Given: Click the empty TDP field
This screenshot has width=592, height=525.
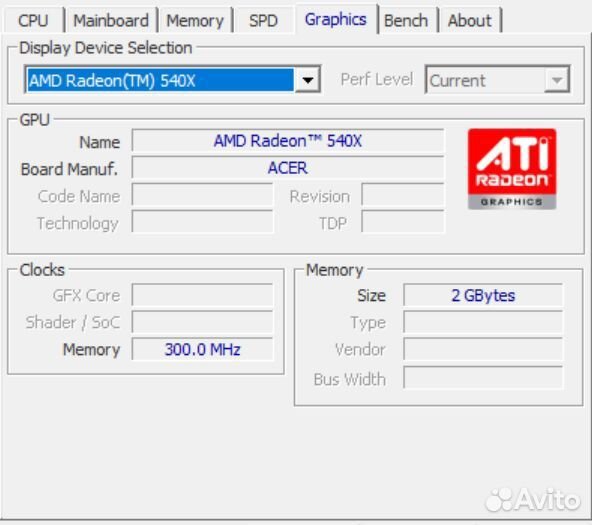Looking at the screenshot, I should pos(403,222).
